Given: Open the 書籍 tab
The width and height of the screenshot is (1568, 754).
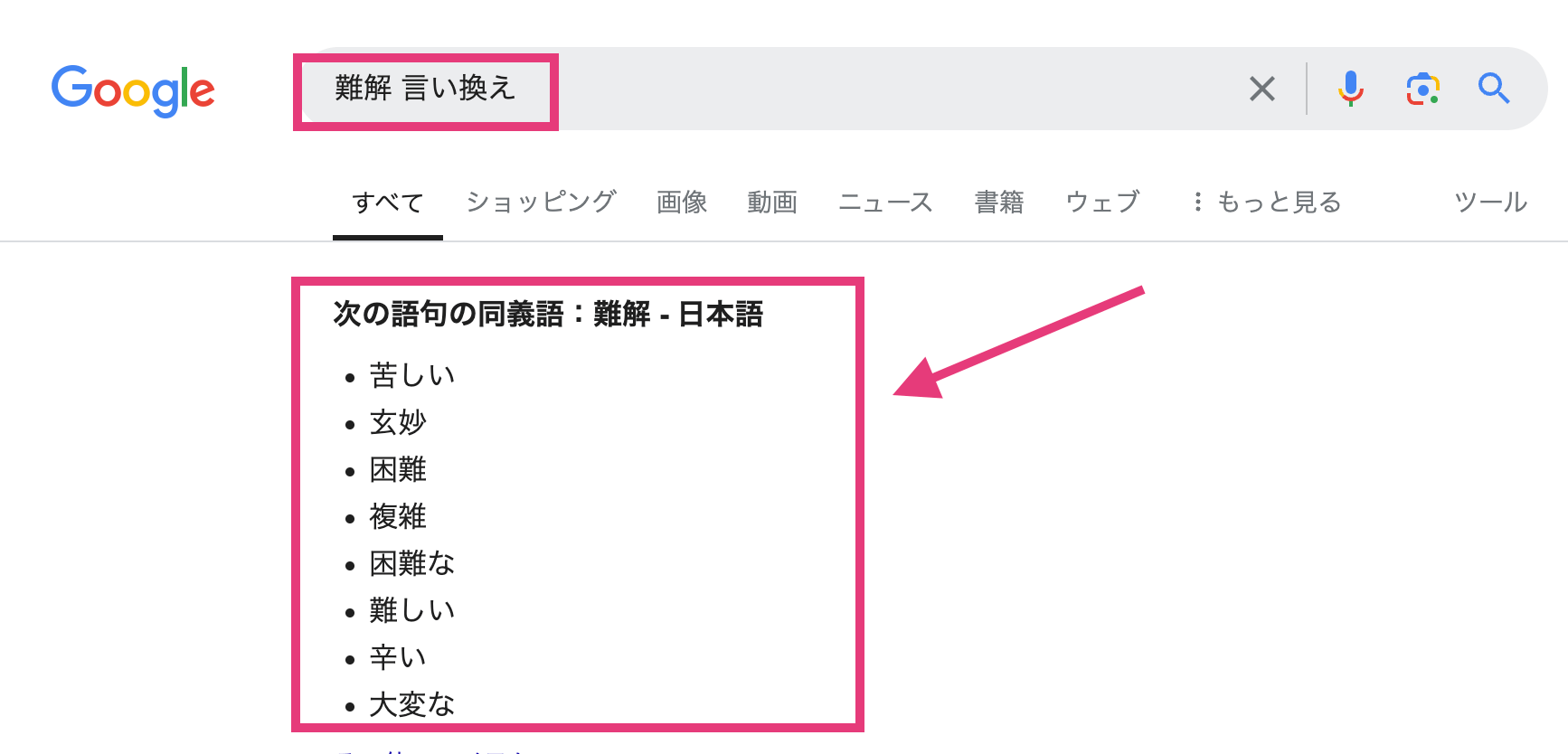Looking at the screenshot, I should (x=999, y=202).
